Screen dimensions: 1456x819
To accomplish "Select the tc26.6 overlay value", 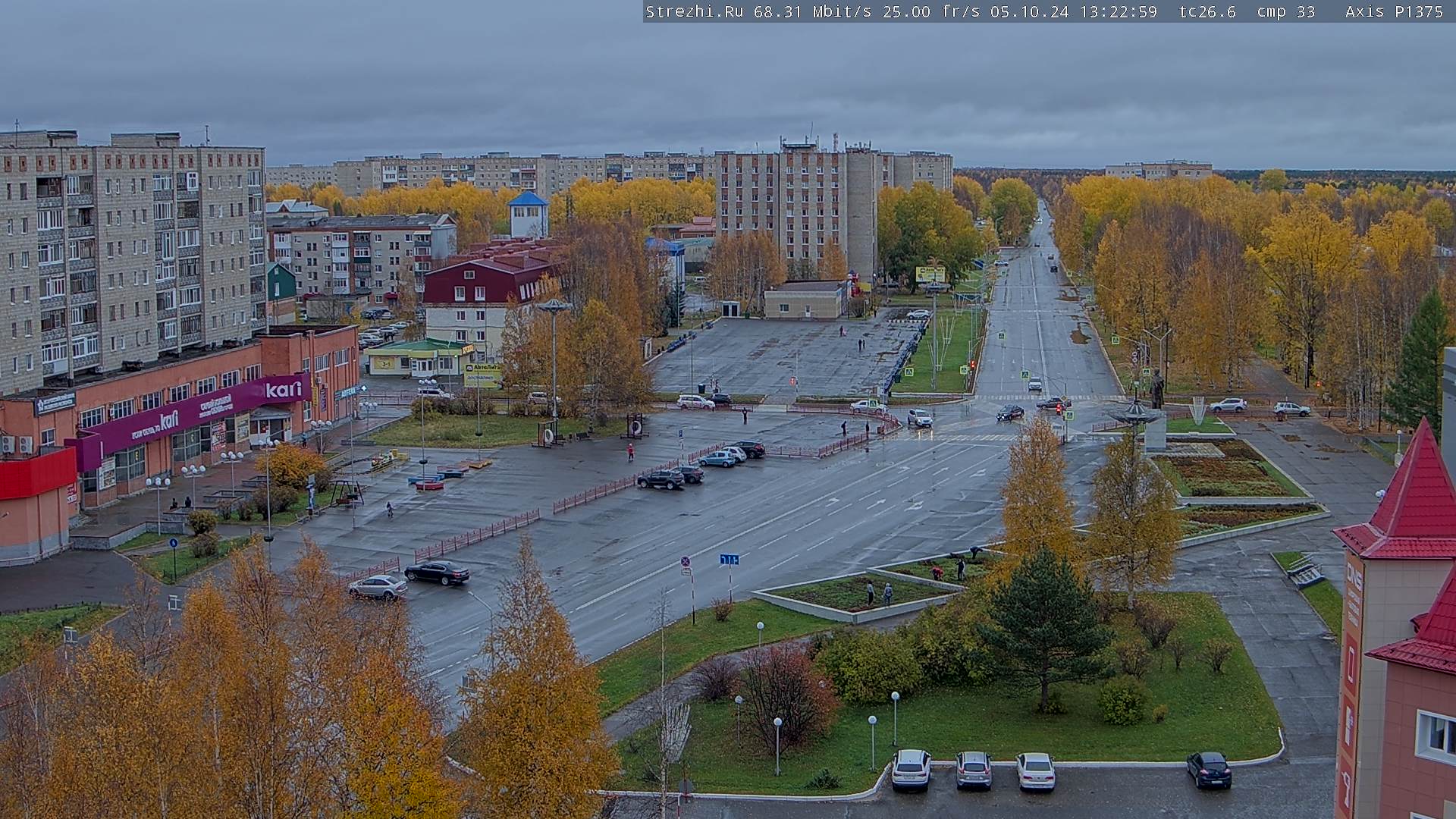I will (1207, 11).
